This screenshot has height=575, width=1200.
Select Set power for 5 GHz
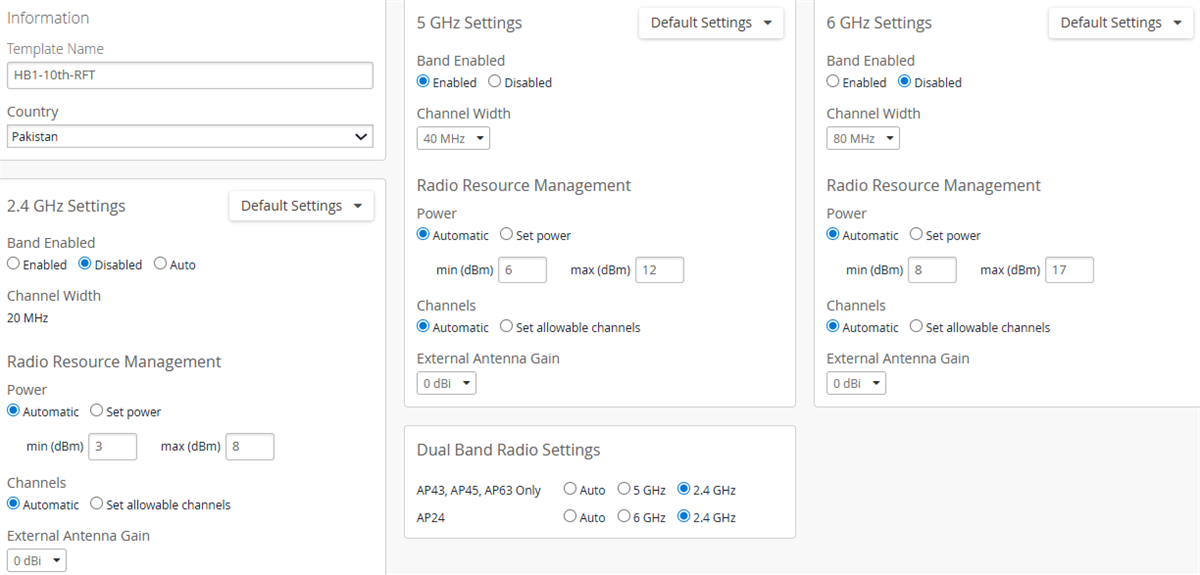507,235
